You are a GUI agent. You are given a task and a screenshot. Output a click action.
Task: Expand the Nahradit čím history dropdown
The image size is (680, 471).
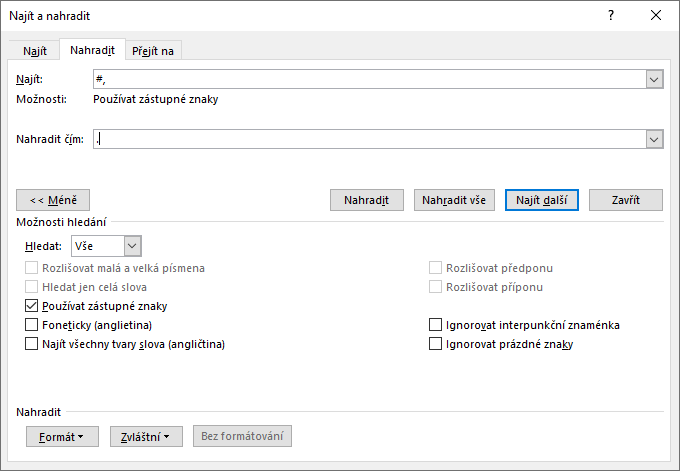655,140
